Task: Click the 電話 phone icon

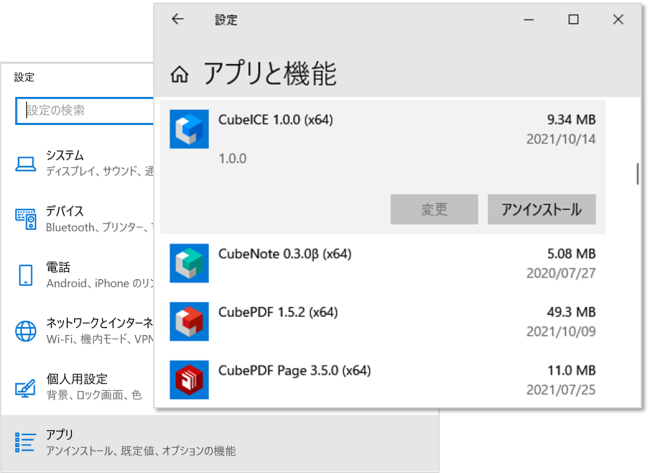Action: click(x=26, y=275)
